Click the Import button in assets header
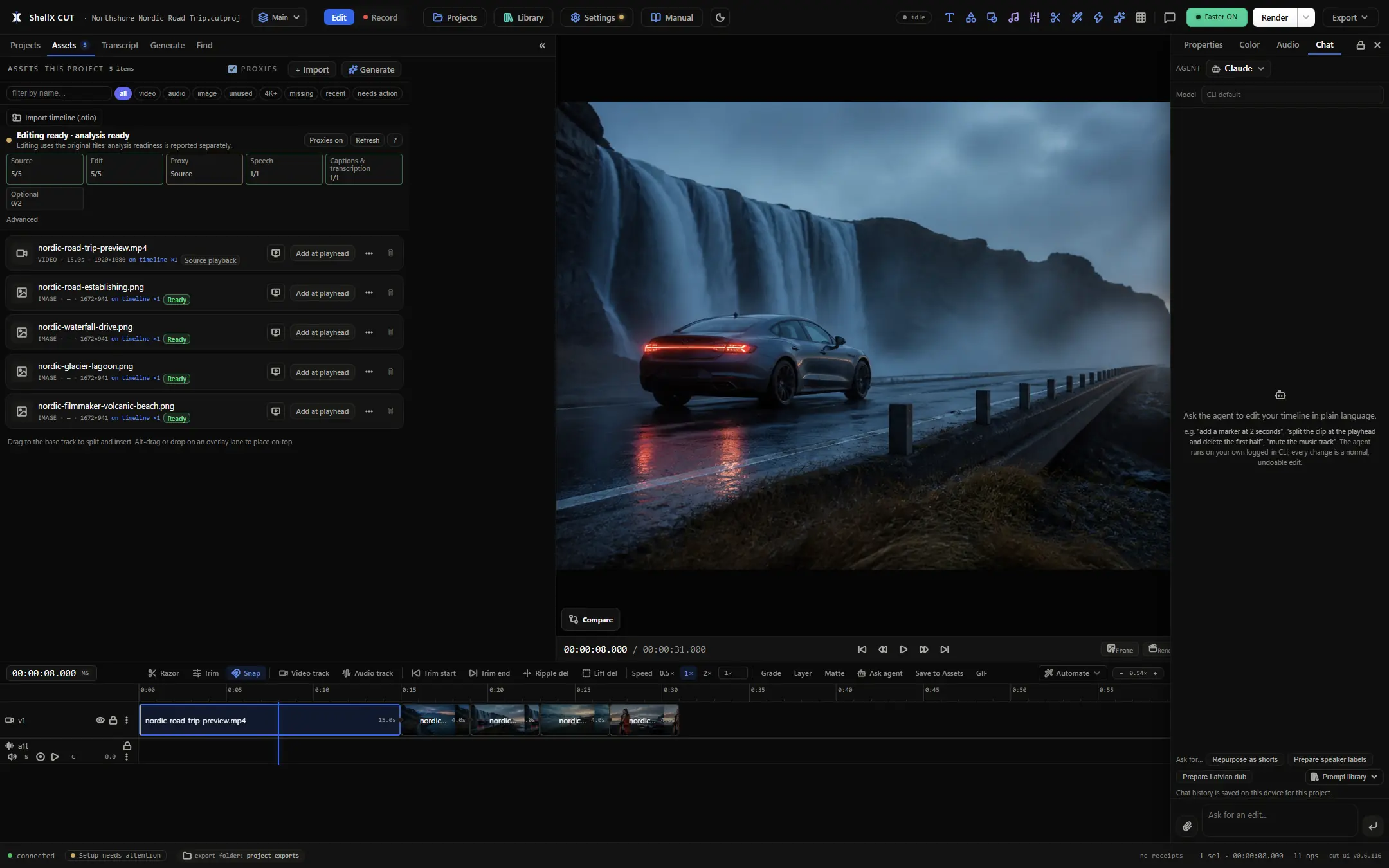The width and height of the screenshot is (1389, 868). pos(312,69)
